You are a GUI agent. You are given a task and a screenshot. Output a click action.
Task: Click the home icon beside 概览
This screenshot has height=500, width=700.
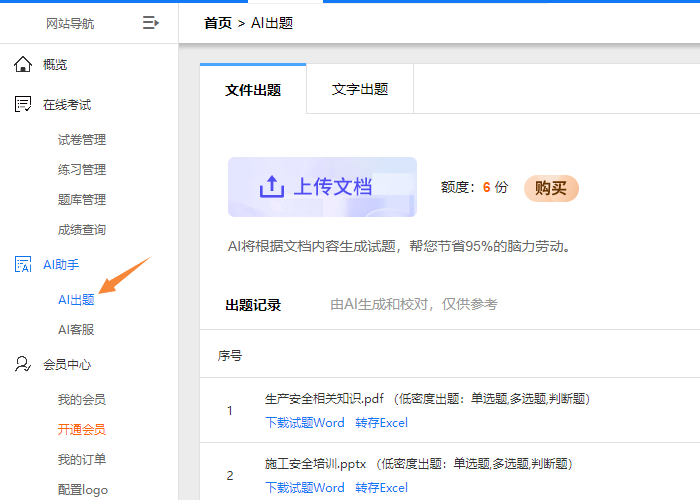coord(23,64)
